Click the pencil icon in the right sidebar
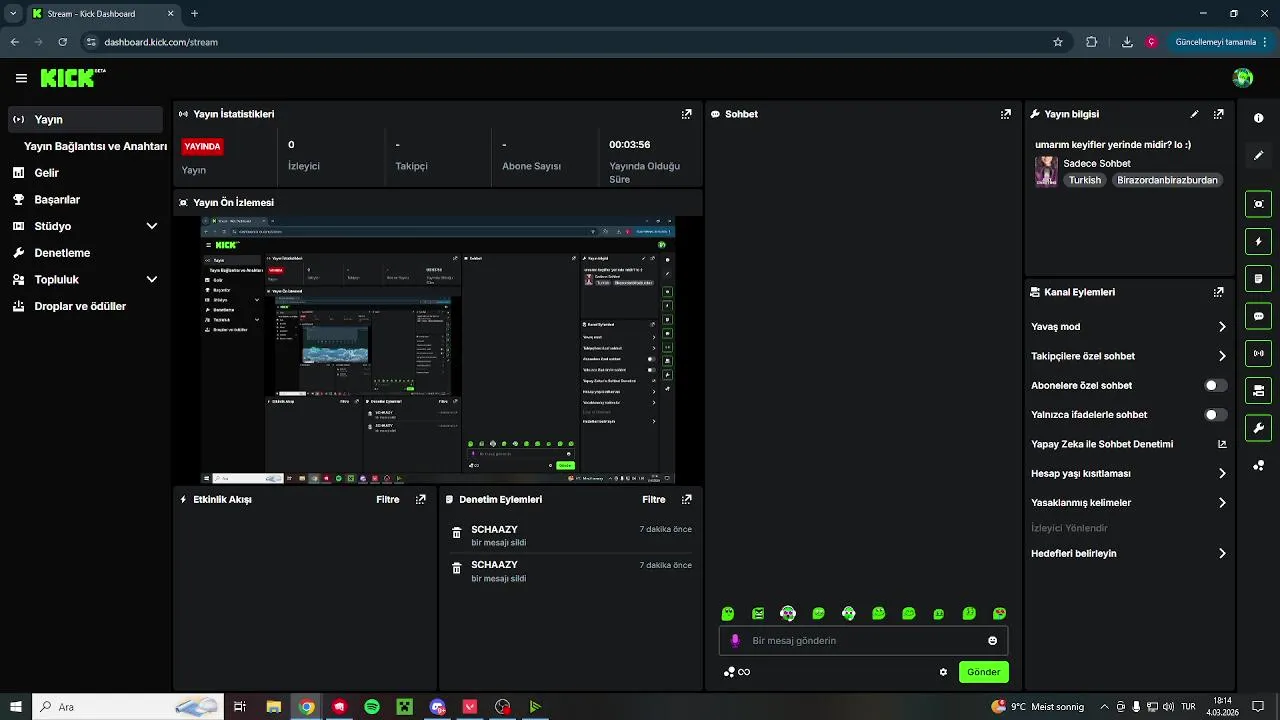Viewport: 1280px width, 720px height. coord(1258,155)
